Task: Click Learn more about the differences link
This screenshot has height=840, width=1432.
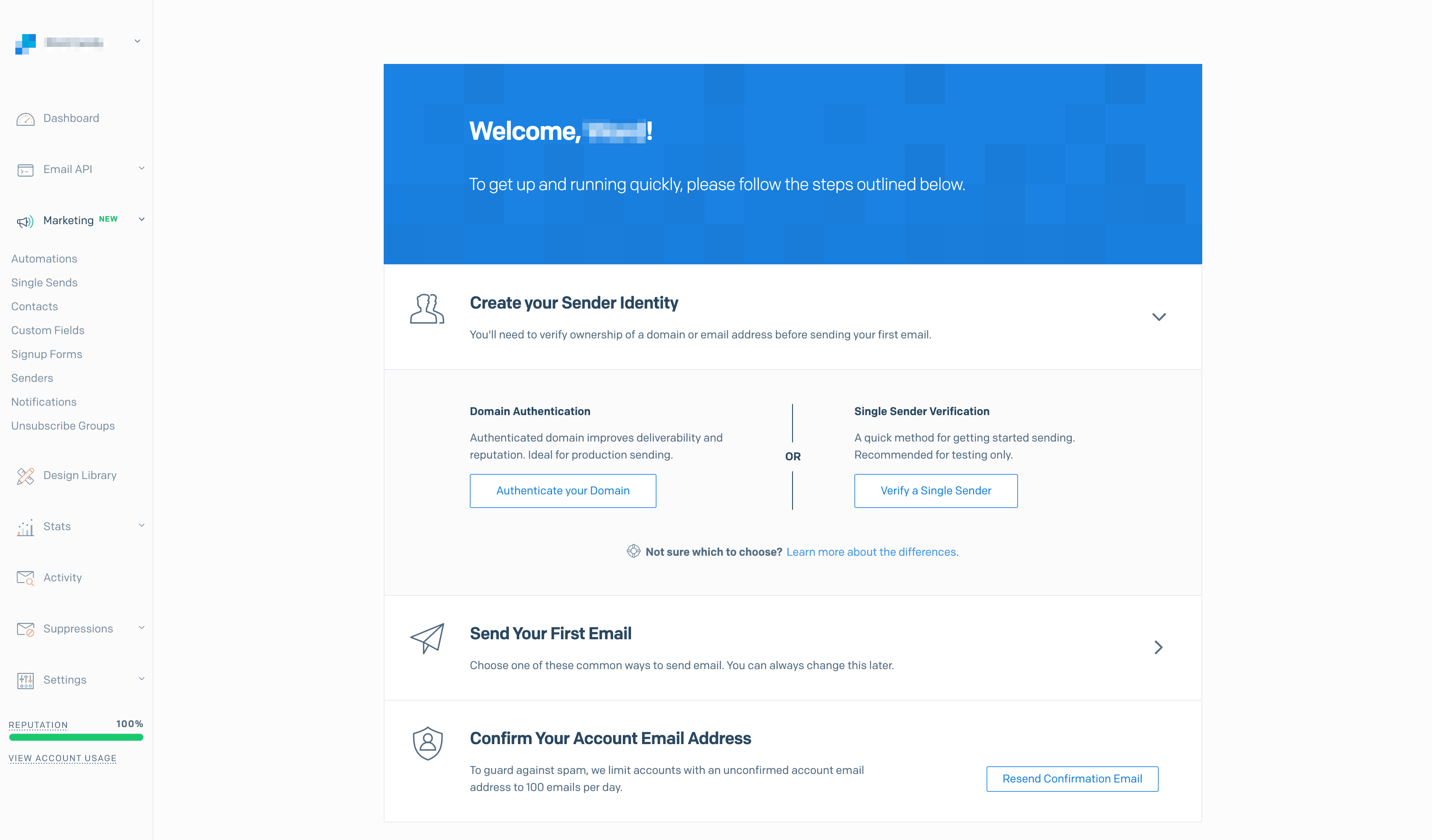Action: point(871,550)
